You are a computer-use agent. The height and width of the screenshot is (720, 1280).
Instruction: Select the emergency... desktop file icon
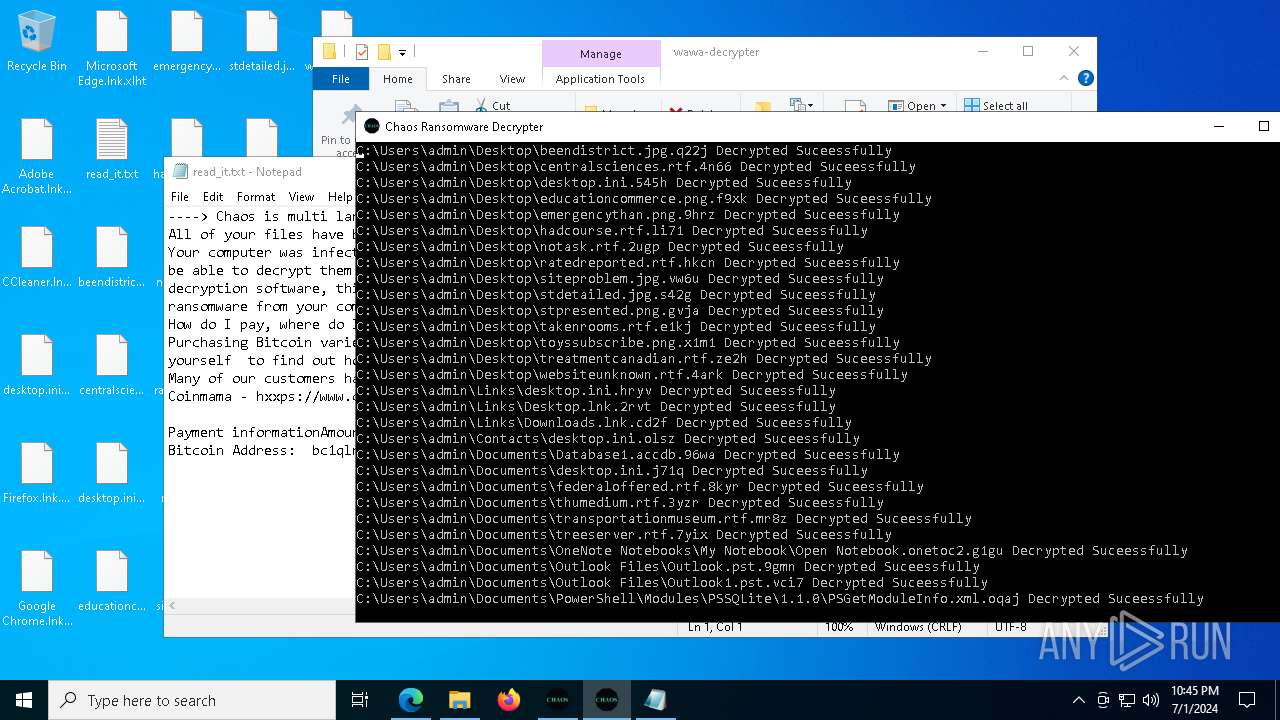pos(187,42)
